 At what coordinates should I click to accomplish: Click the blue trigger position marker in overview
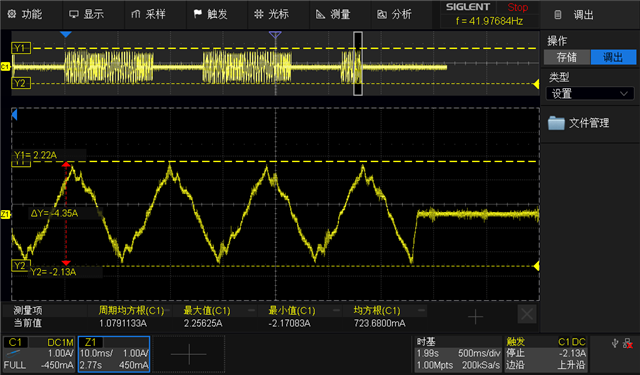point(66,35)
